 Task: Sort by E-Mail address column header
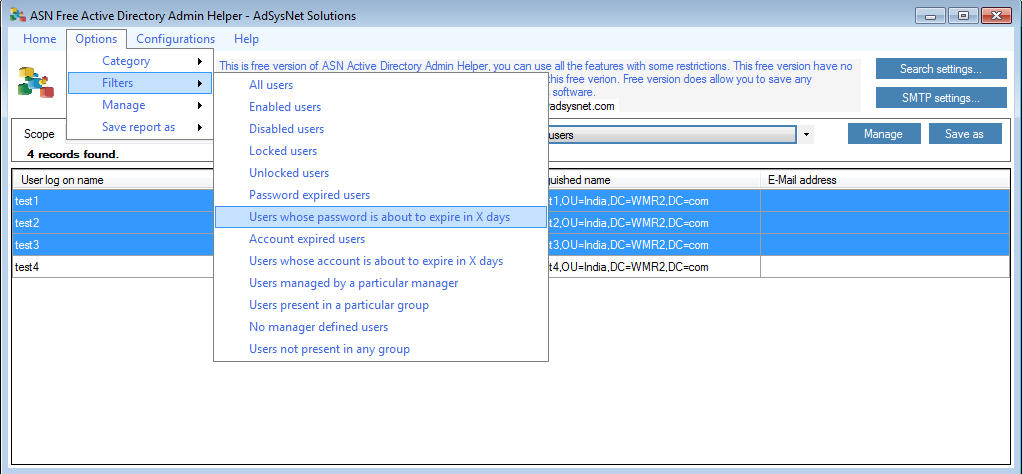pos(885,180)
